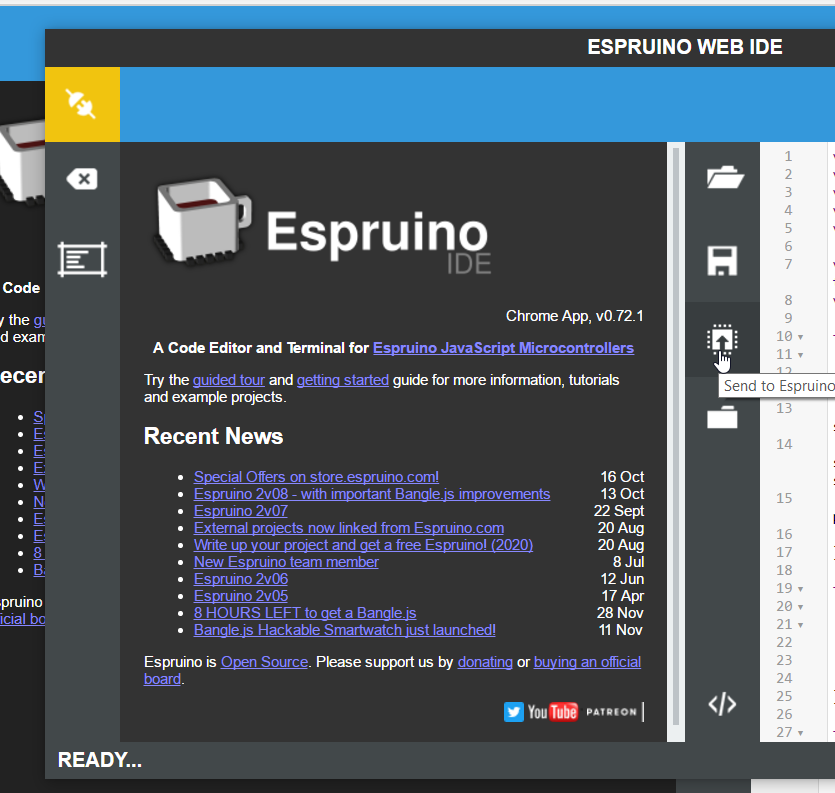Click the READY... status bar text
The width and height of the screenshot is (835, 793).
(x=100, y=760)
